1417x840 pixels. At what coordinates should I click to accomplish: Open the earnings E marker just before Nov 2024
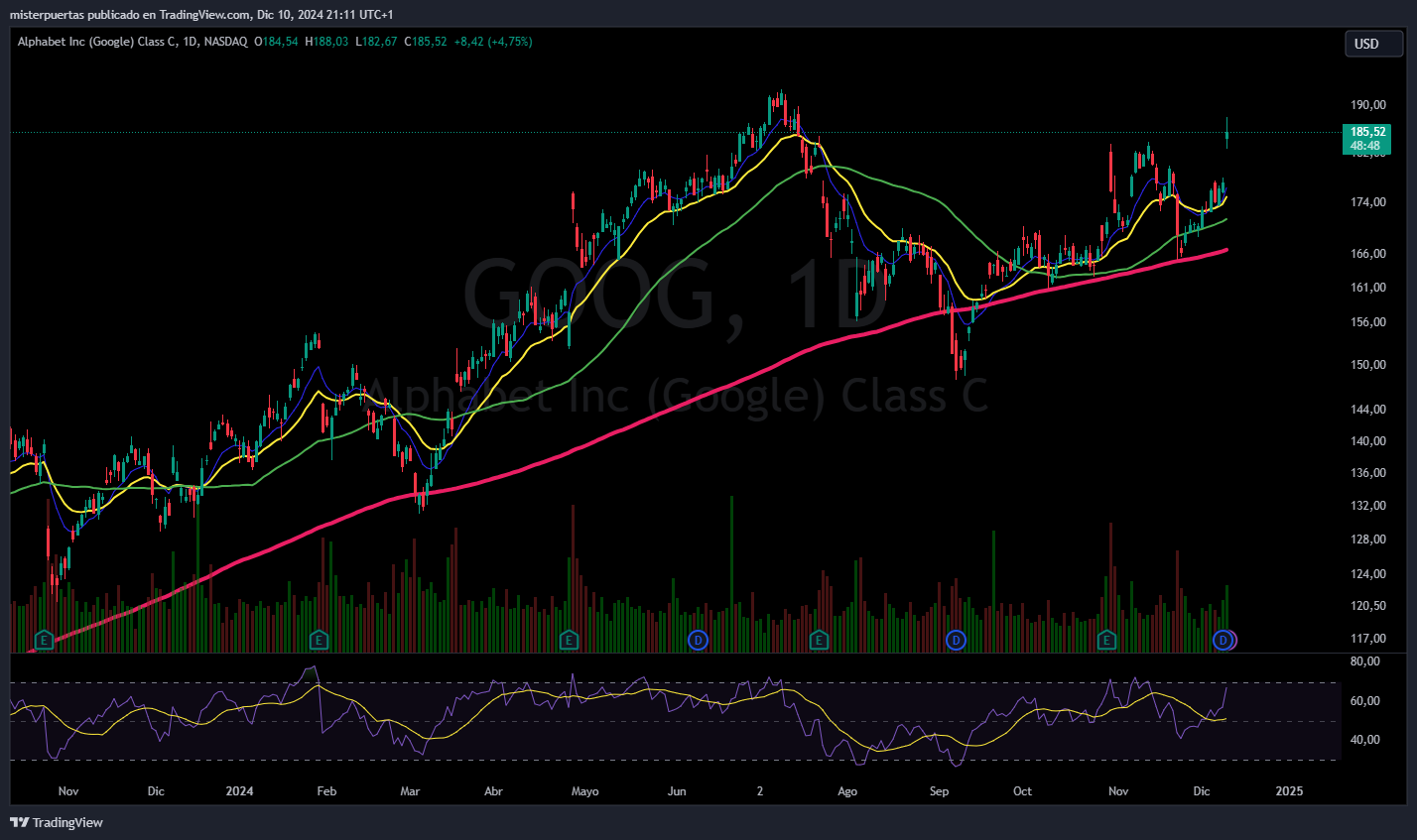1106,640
